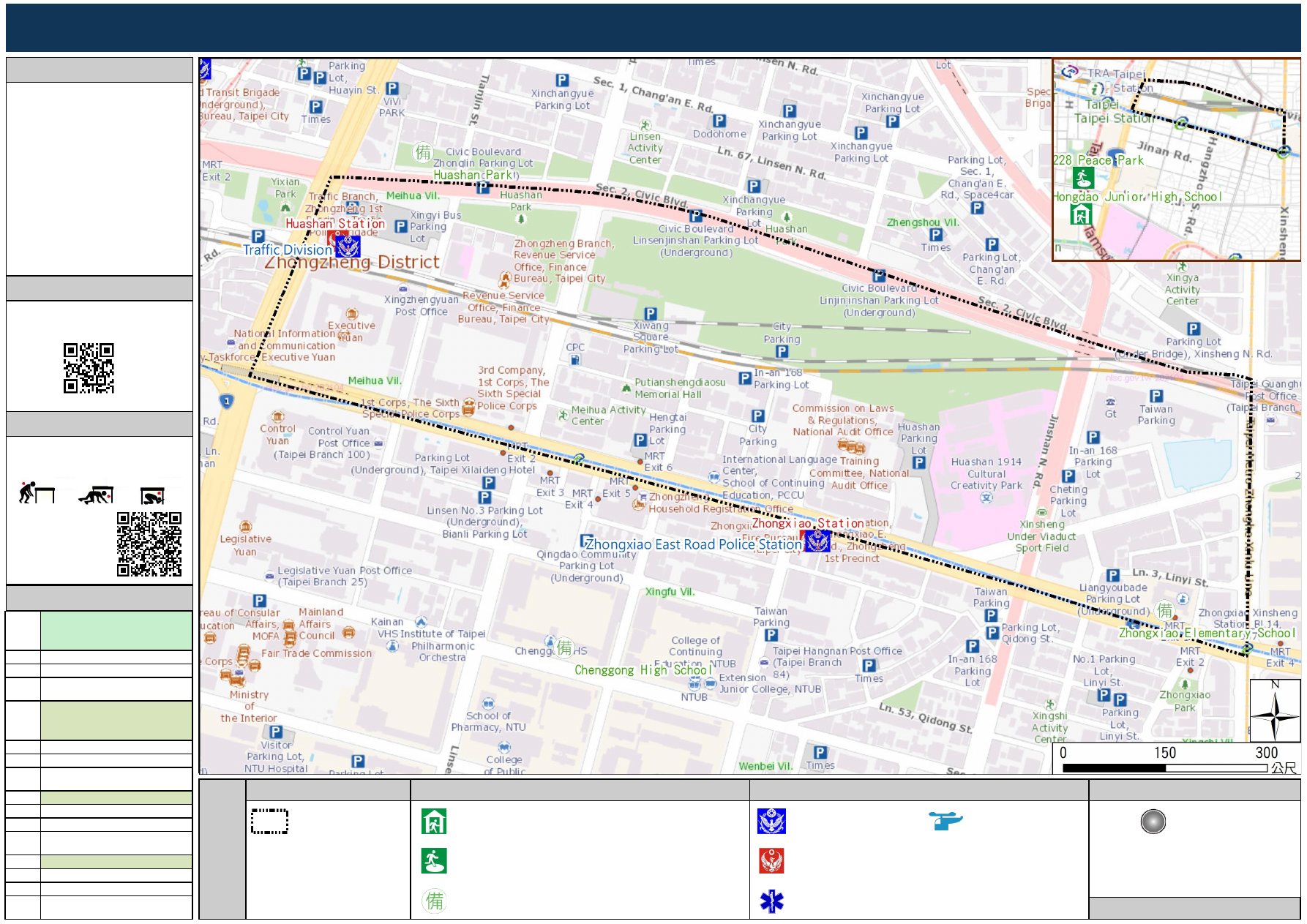The image size is (1307, 924).
Task: Click the Huashan 1914 Cultural Creativity Park label
Action: pos(986,473)
